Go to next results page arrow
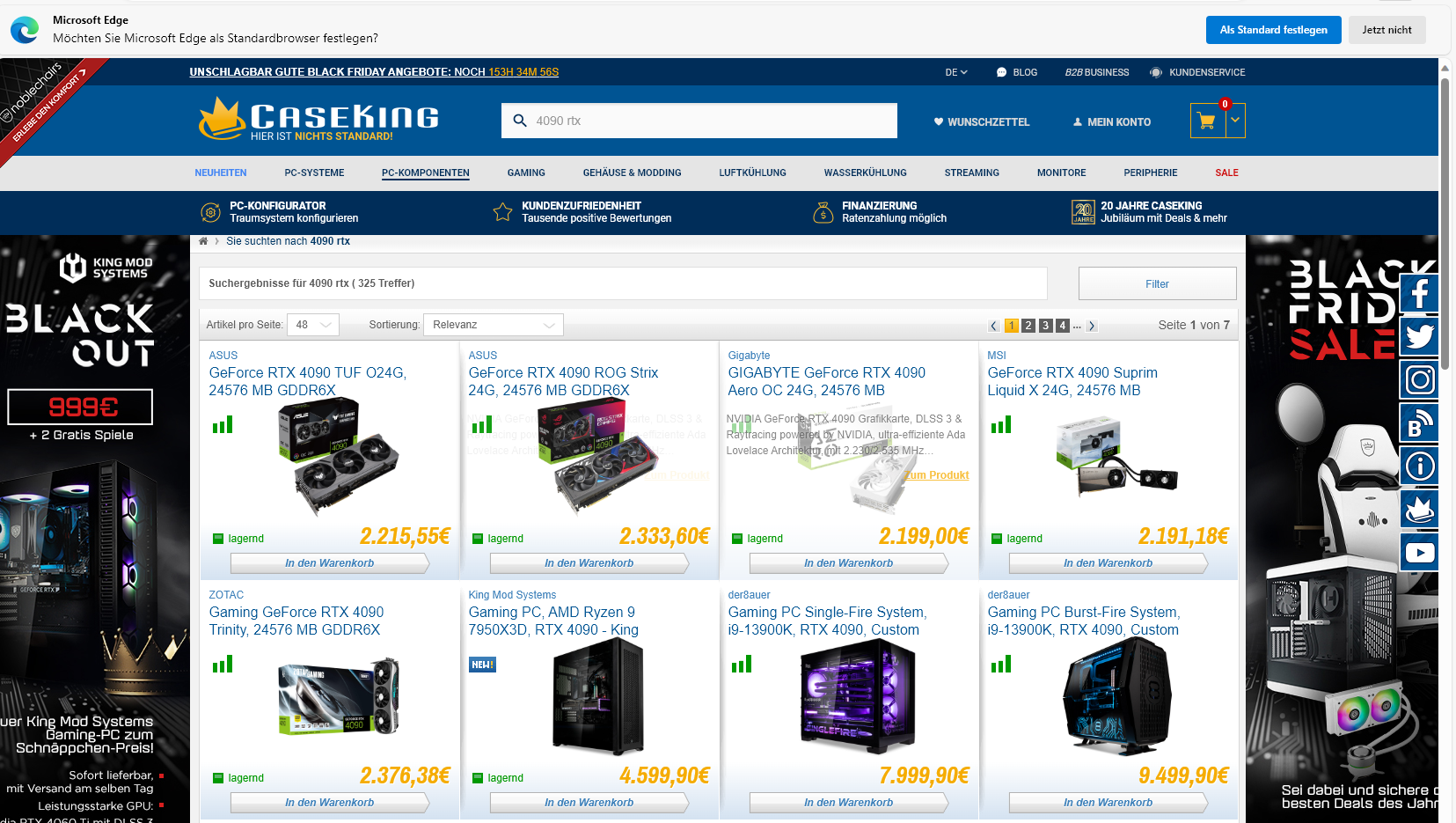 [x=1092, y=326]
